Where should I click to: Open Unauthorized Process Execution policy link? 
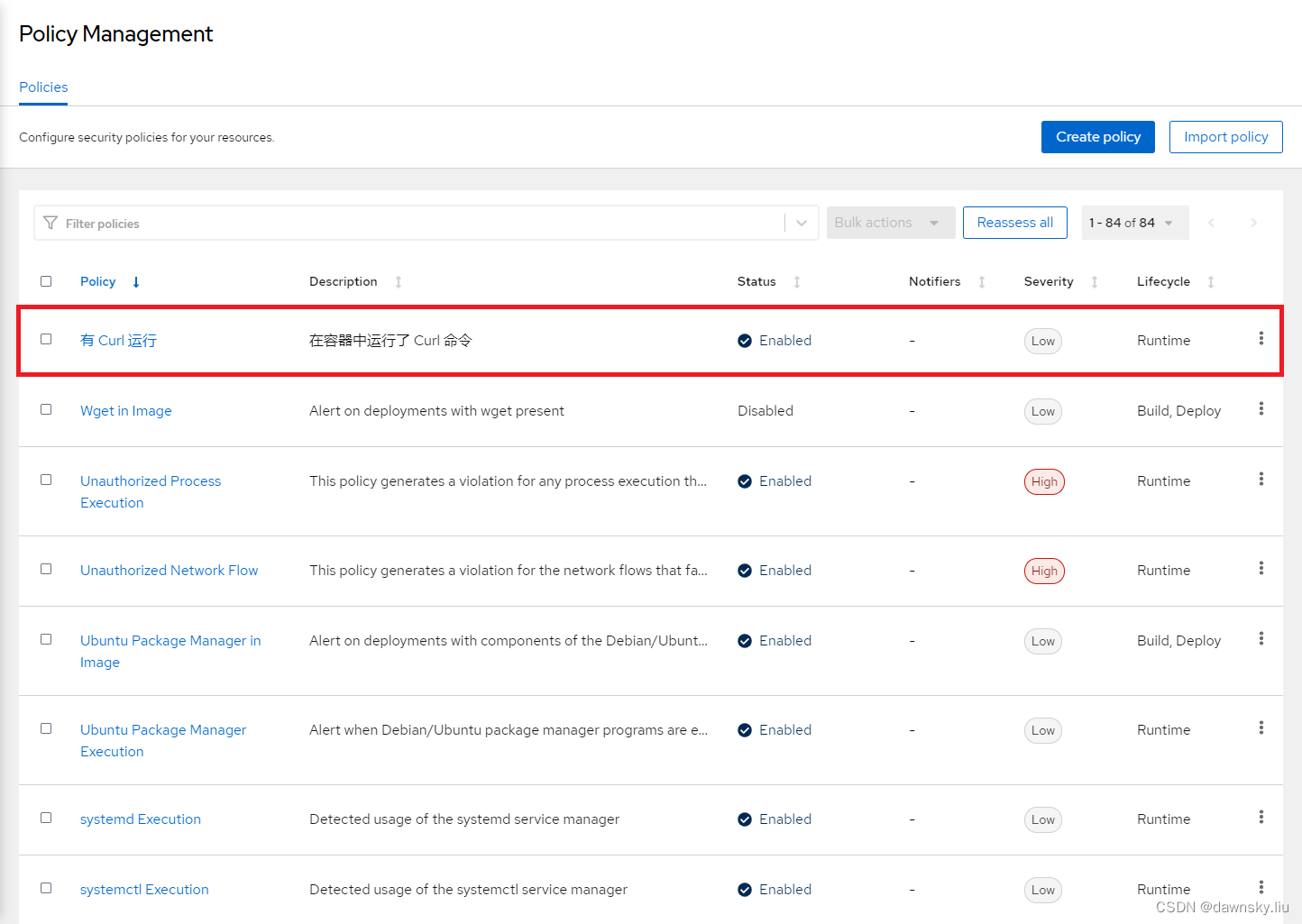click(151, 492)
